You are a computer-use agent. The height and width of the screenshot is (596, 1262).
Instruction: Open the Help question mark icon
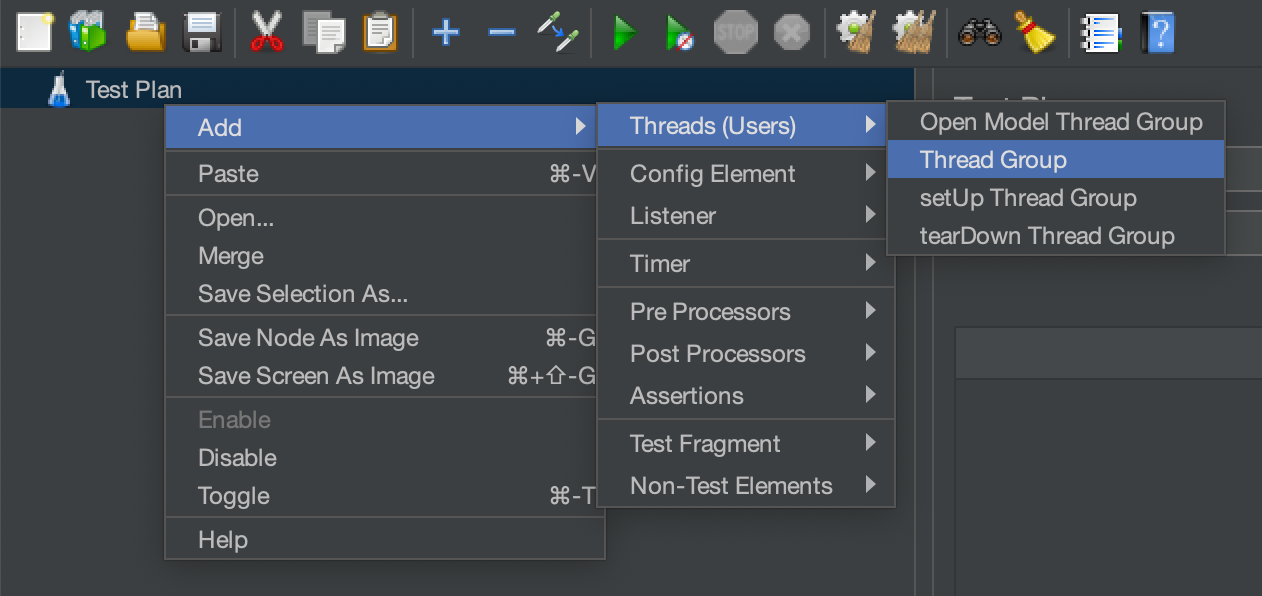tap(1157, 33)
